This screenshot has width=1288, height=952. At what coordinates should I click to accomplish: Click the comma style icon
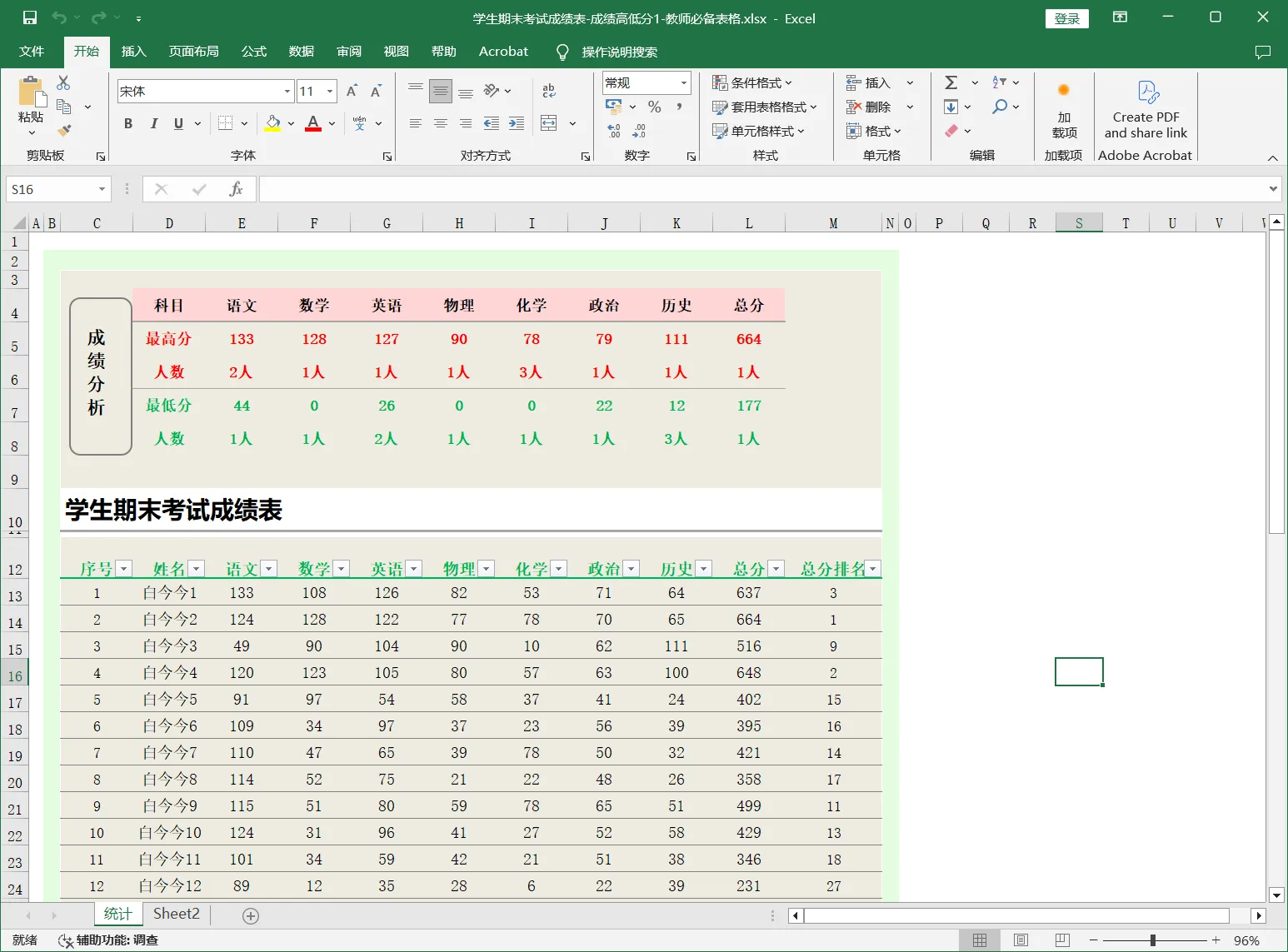click(680, 107)
